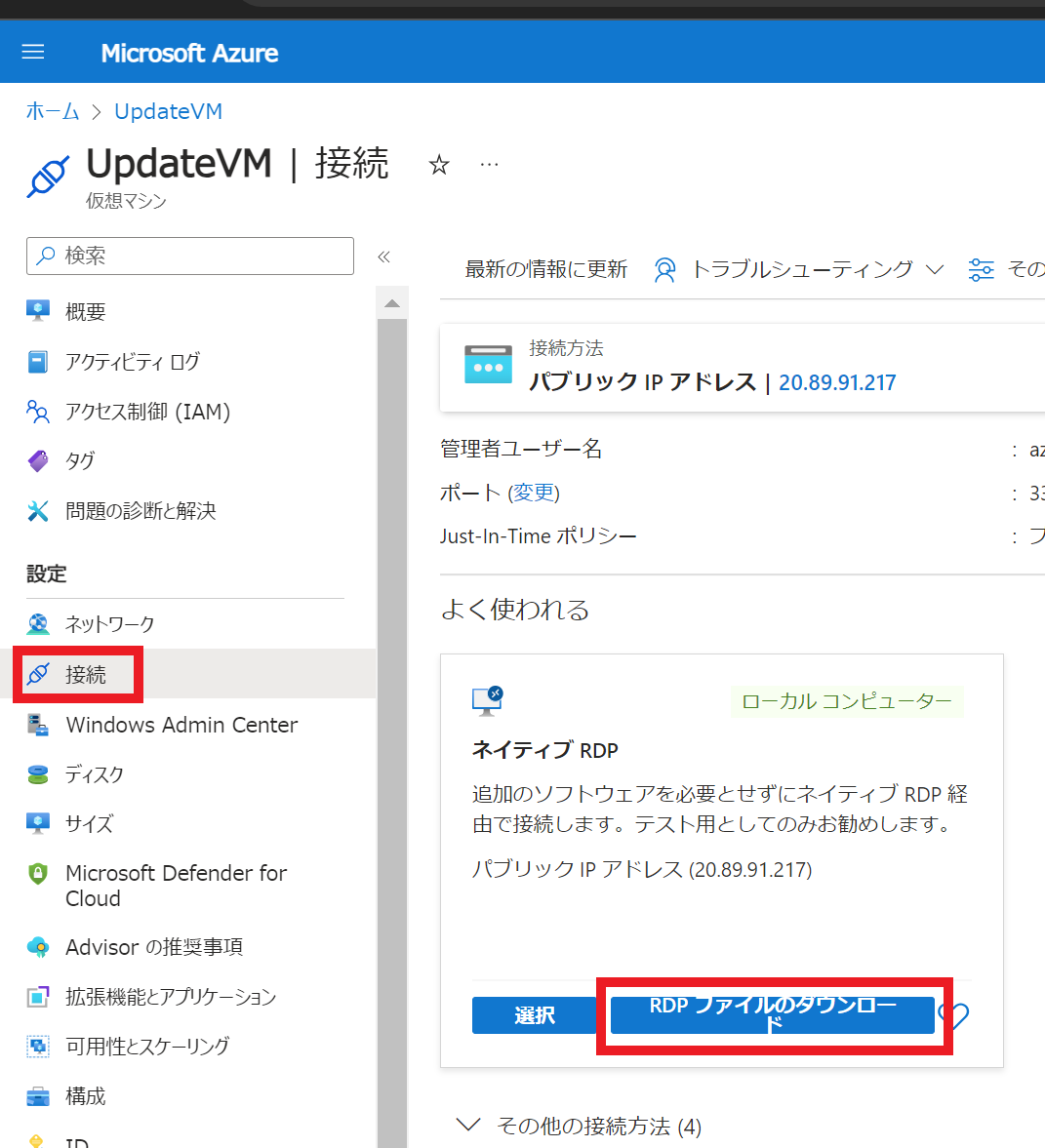1045x1148 pixels.
Task: Click the Windows Admin Center icon
Action: (x=38, y=725)
